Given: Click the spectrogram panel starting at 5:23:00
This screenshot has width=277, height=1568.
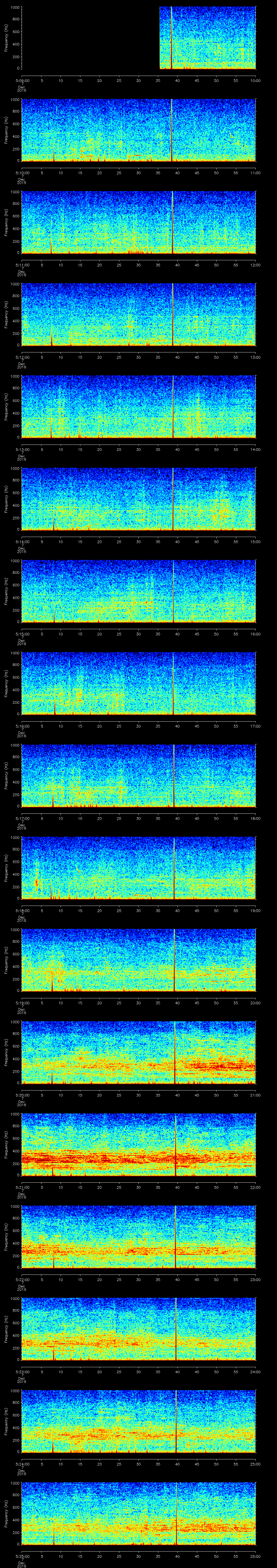Looking at the screenshot, I should tap(139, 1329).
